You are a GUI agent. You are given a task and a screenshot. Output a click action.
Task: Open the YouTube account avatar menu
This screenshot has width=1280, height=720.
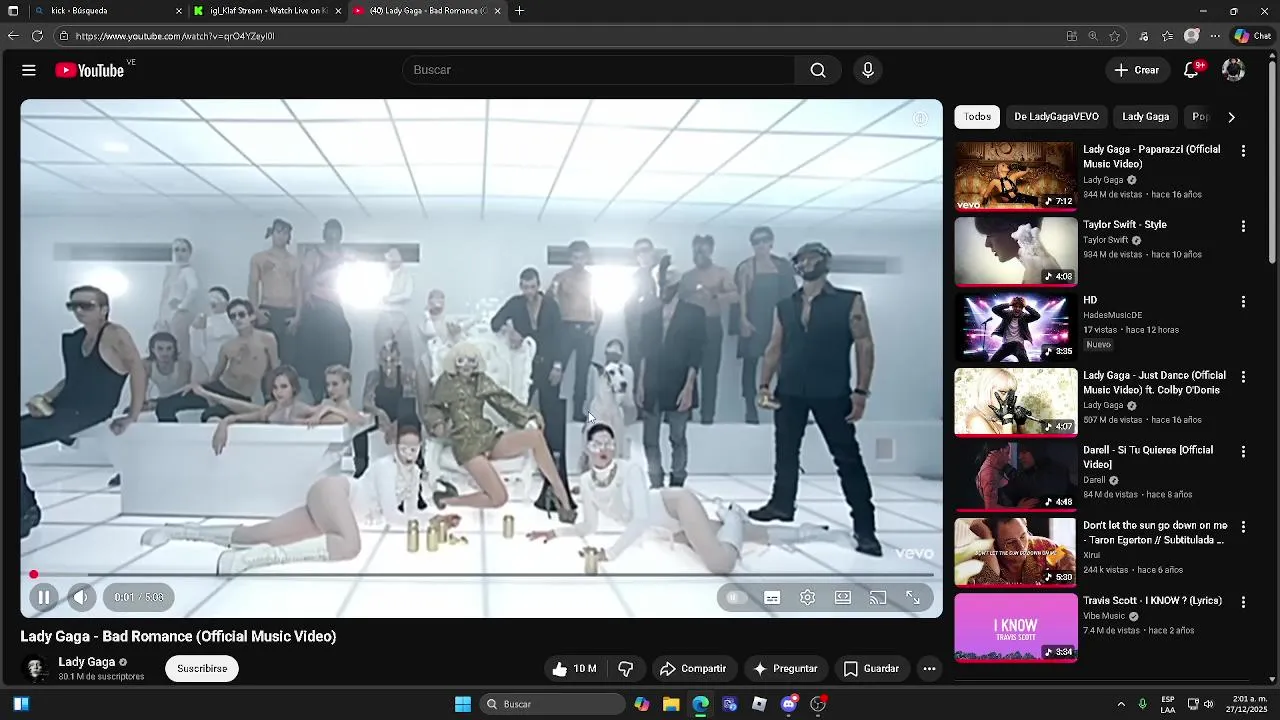tap(1234, 70)
